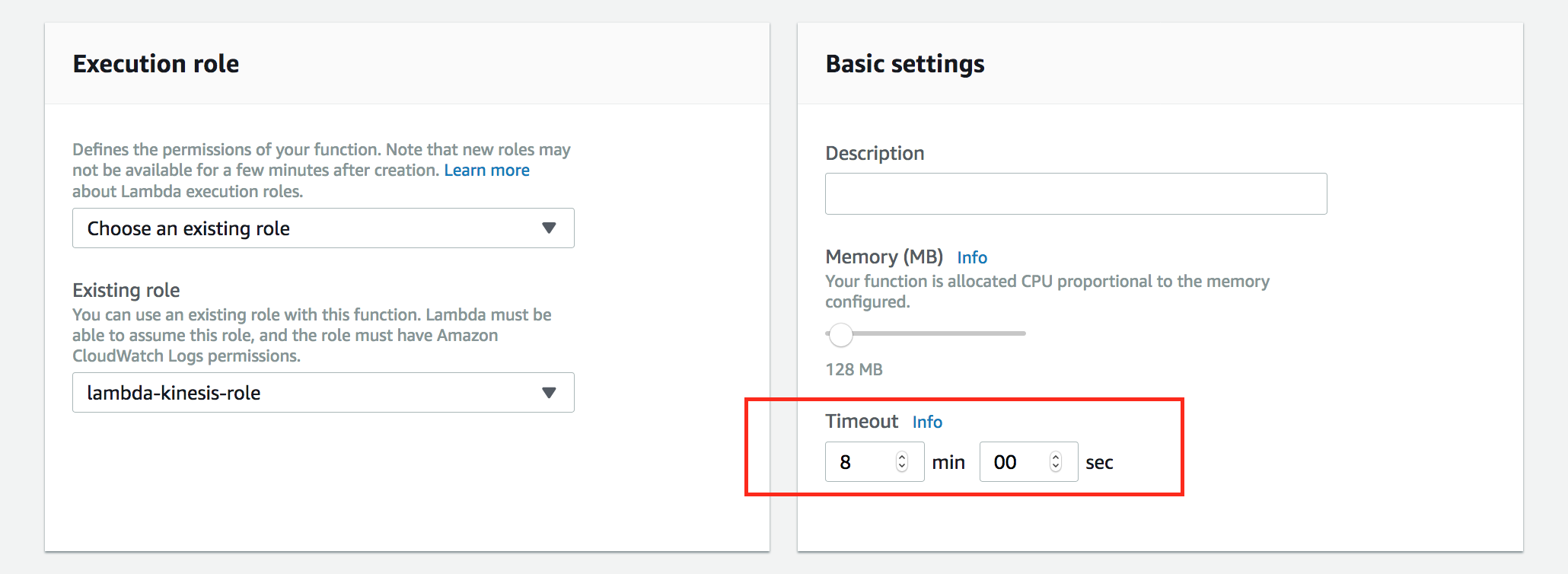This screenshot has width=1568, height=574.
Task: Click the arrow icon beside lambda-kinesis-role
Action: pyautogui.click(x=549, y=393)
